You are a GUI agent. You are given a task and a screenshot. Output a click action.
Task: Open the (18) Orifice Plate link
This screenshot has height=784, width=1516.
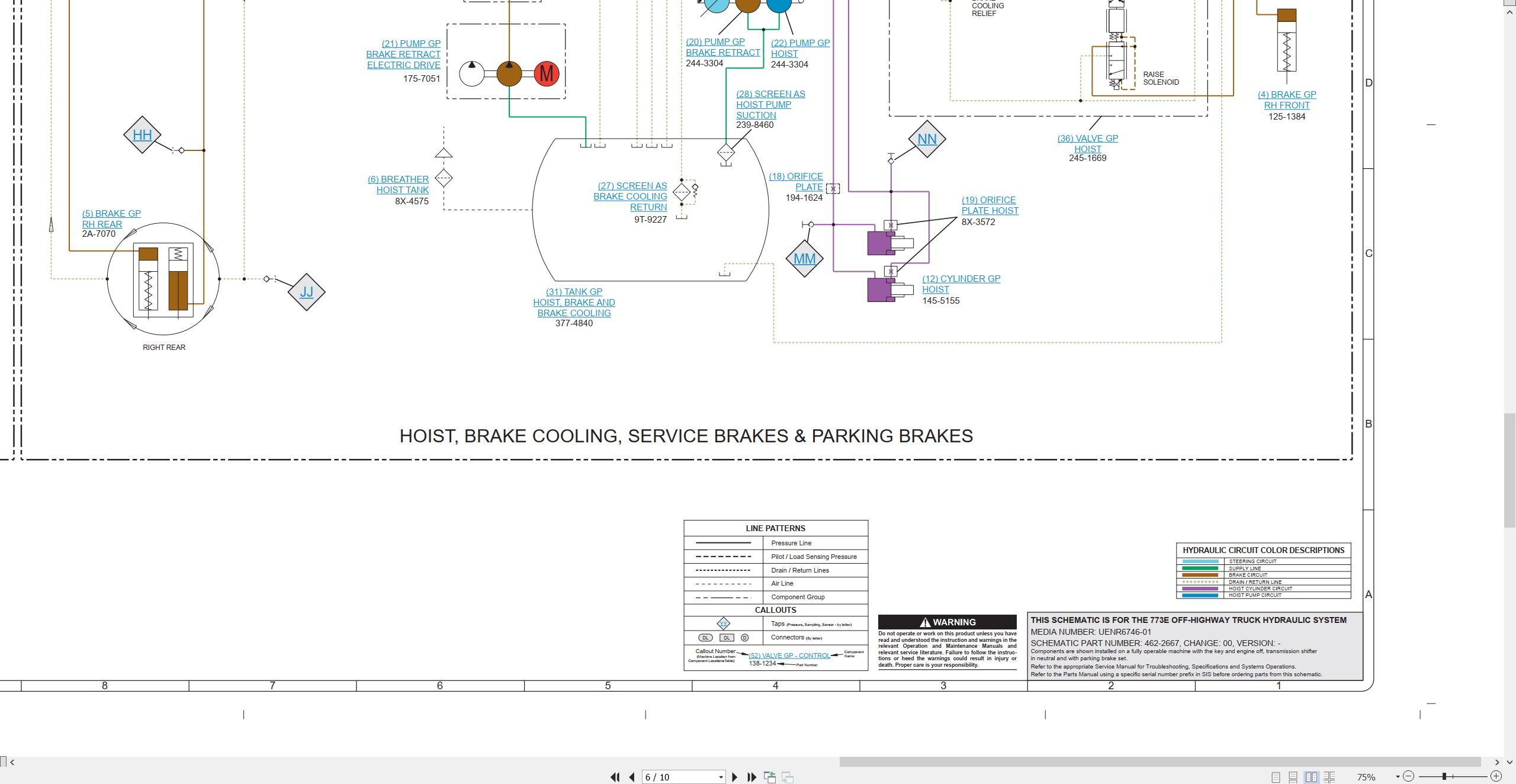pos(796,182)
